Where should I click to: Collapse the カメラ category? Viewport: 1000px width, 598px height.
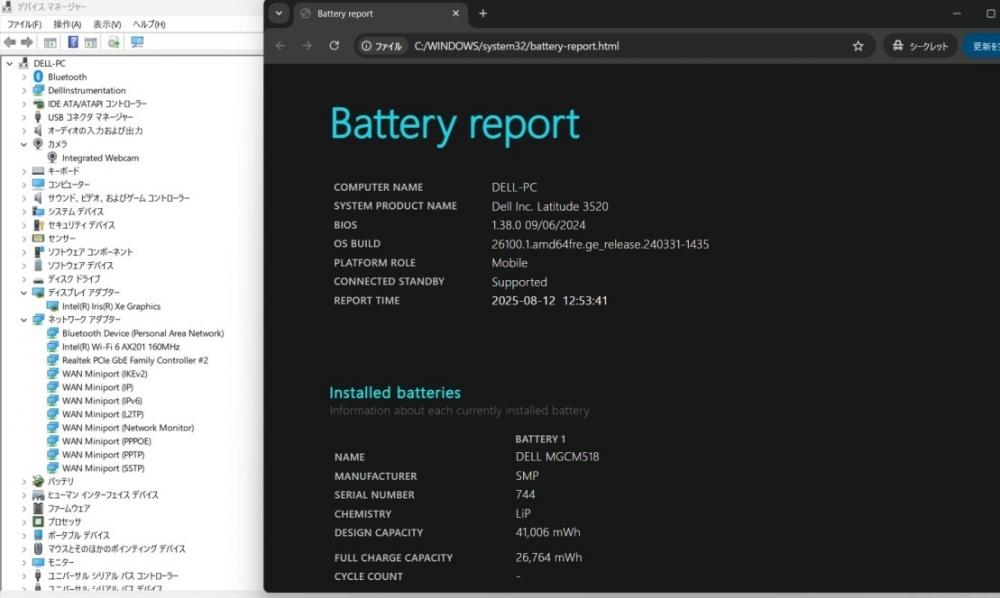[x=24, y=144]
